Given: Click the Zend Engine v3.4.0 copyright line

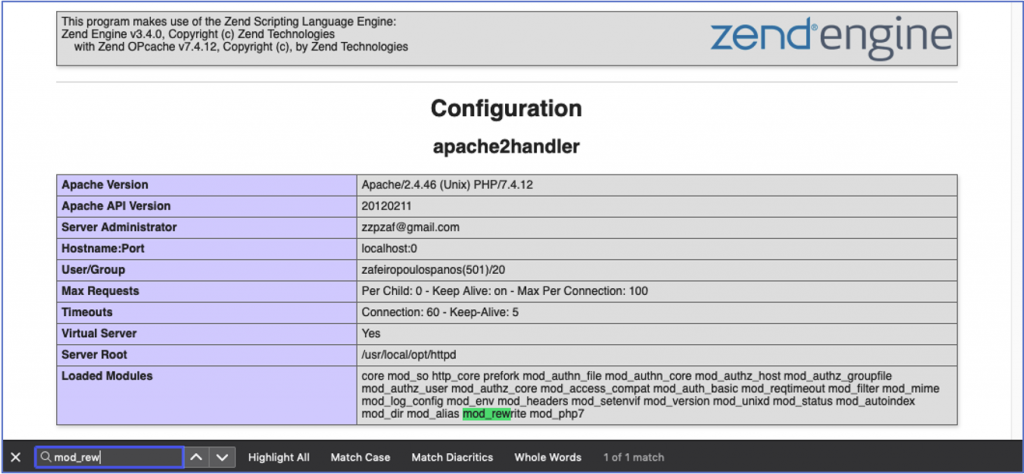Looking at the screenshot, I should click(198, 34).
